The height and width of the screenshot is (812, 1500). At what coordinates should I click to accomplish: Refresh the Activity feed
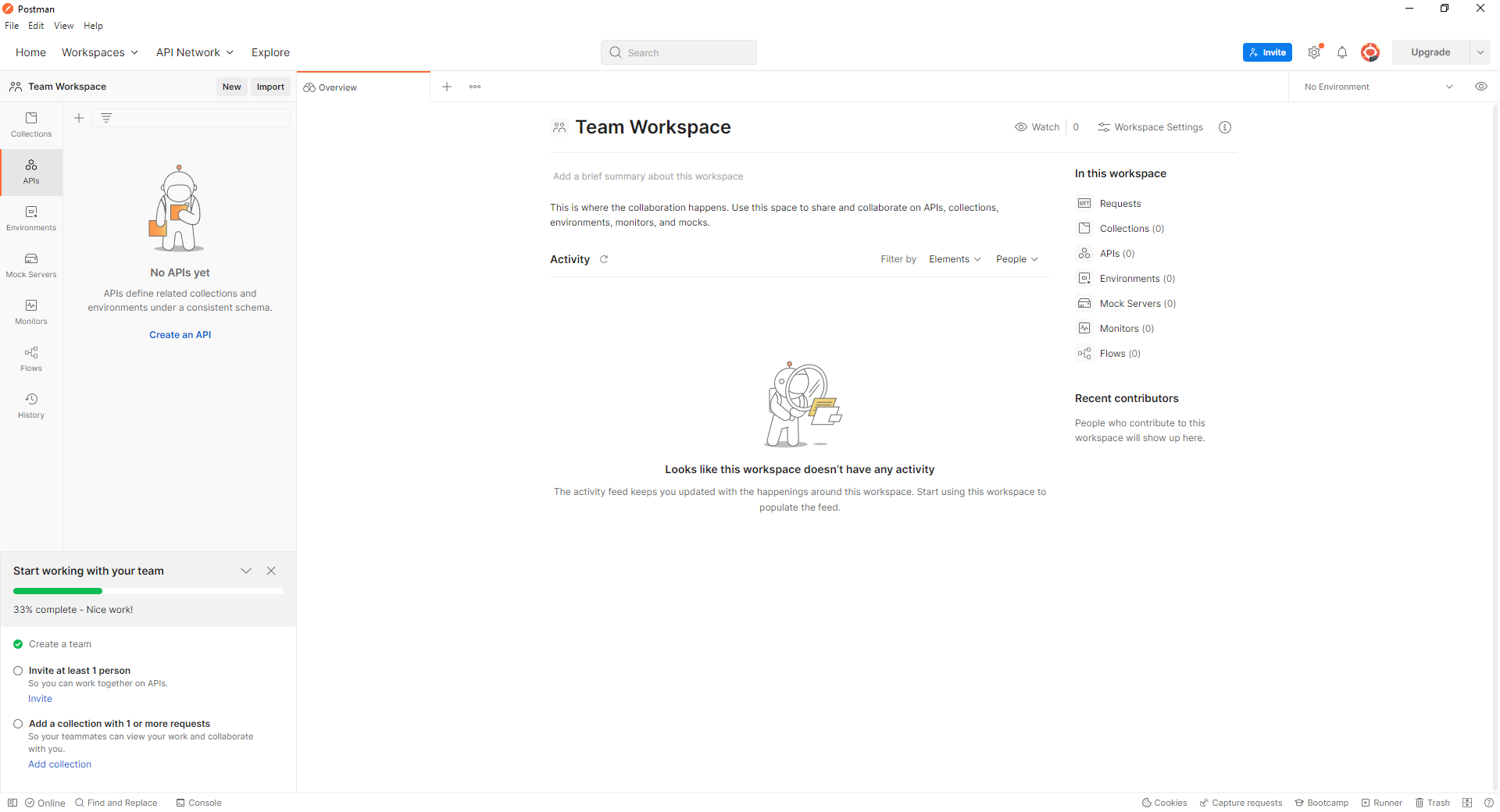[x=604, y=259]
